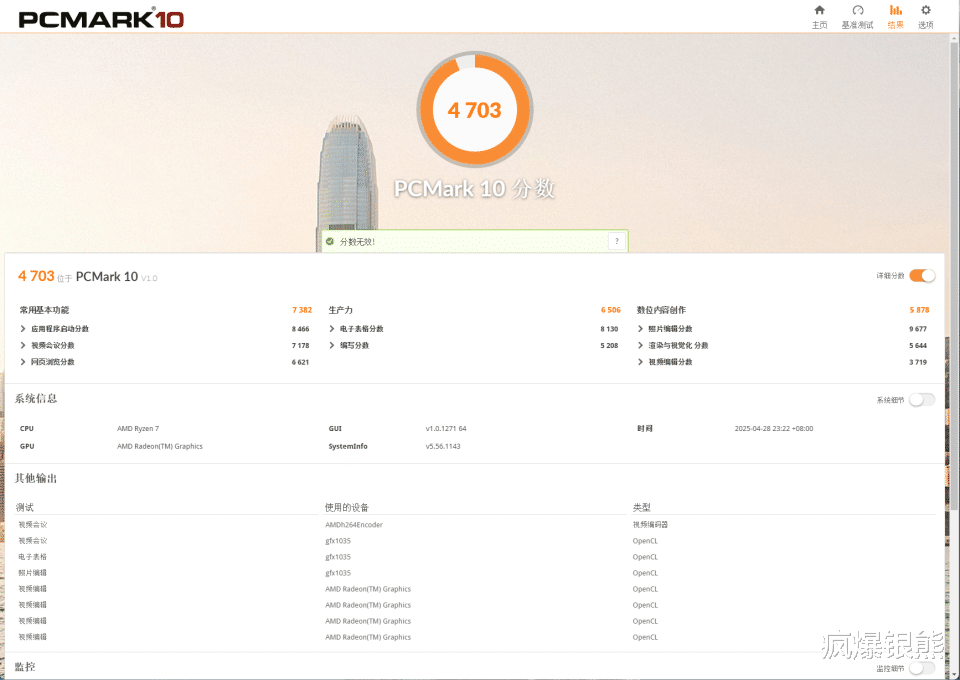Click the GPU row's AMD Radeon(TM) Graphics value

pos(160,446)
